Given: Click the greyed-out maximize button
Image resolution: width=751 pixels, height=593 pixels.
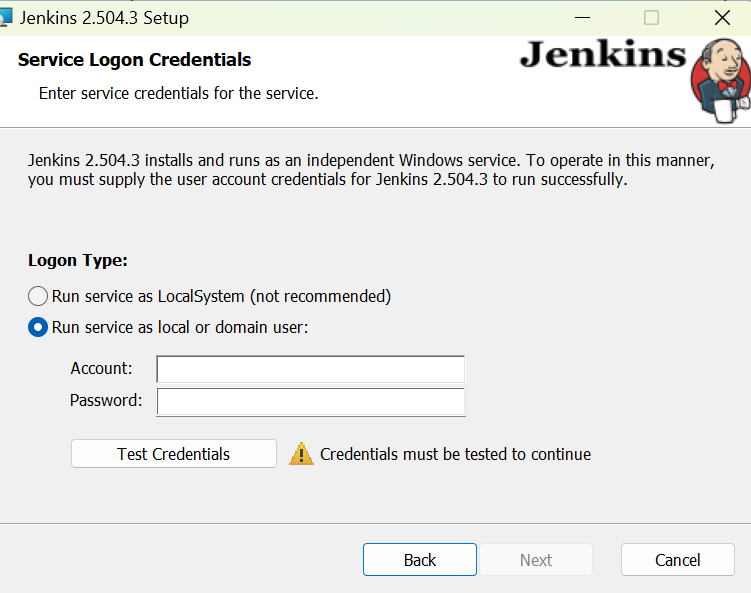Looking at the screenshot, I should pos(651,18).
